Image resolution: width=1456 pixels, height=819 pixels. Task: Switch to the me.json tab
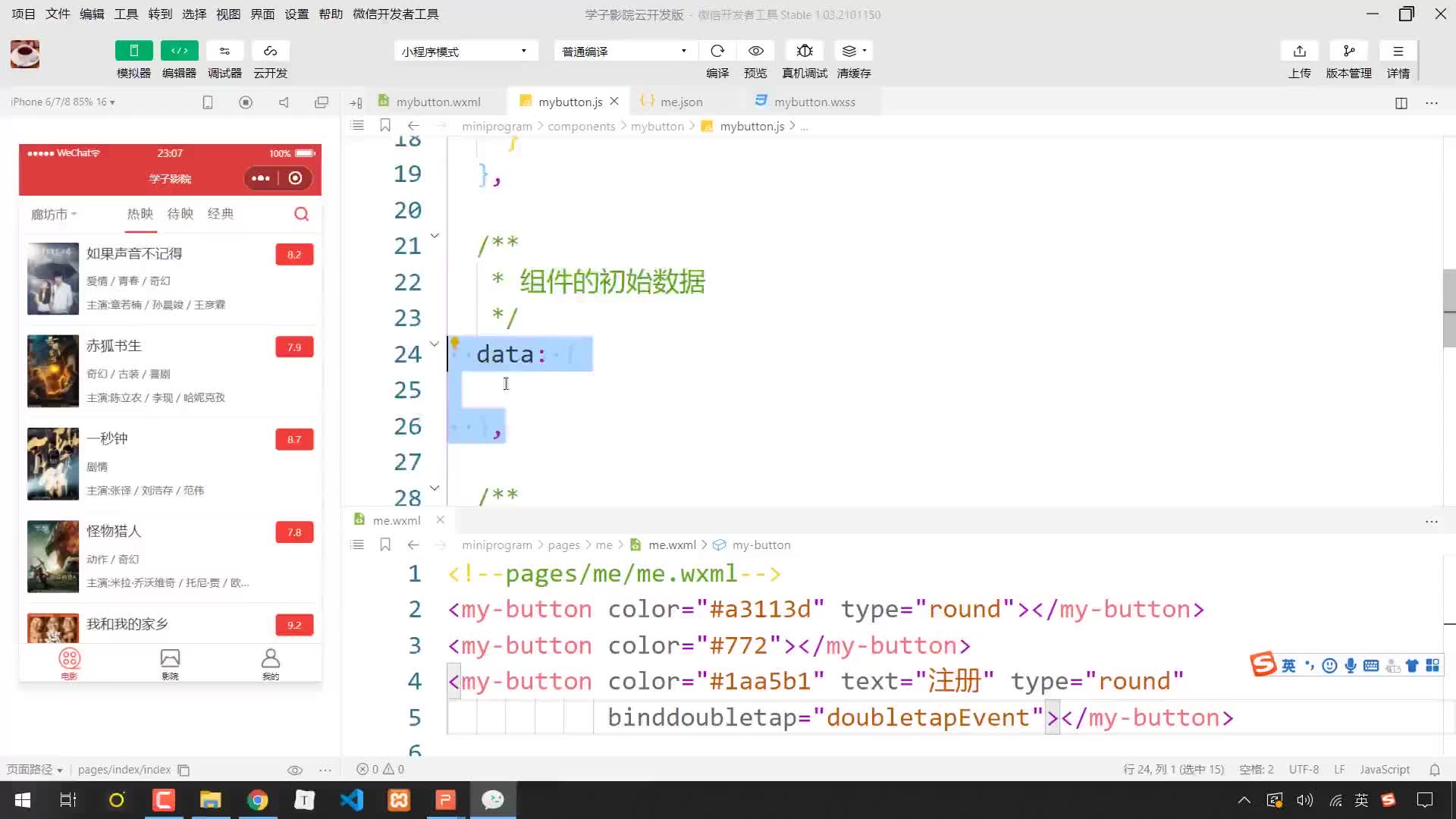(x=681, y=102)
